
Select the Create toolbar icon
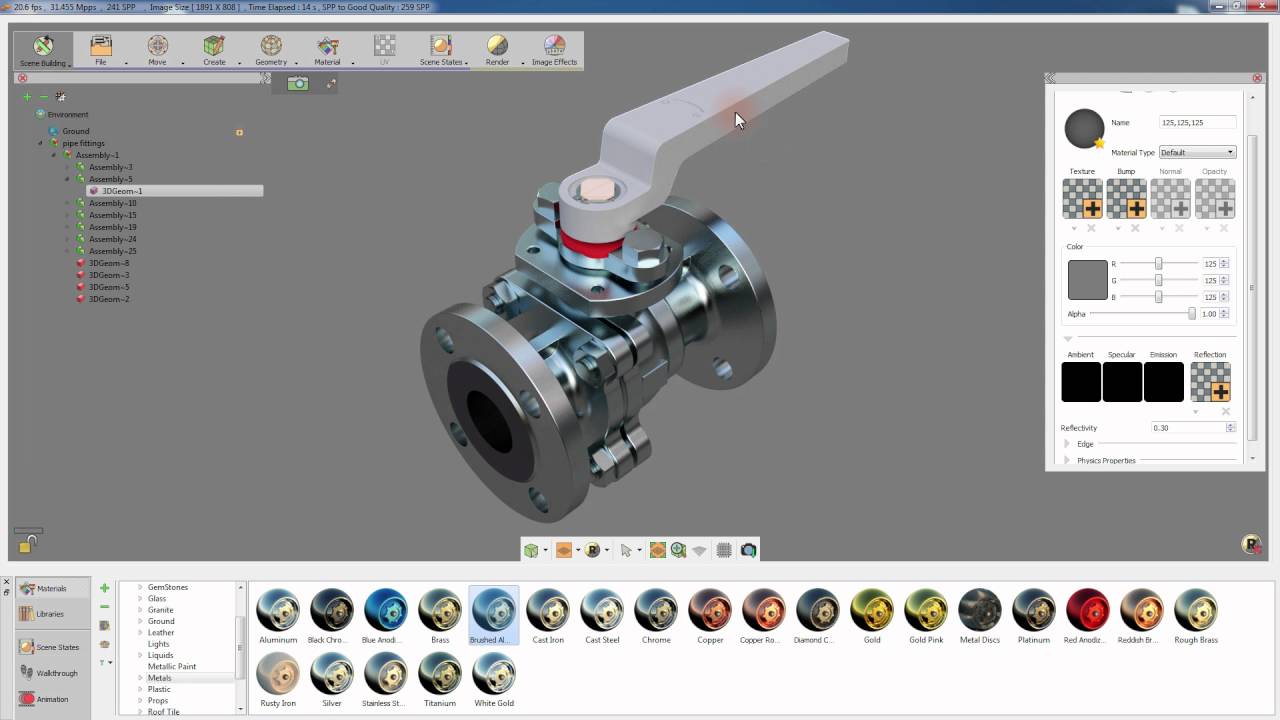pos(214,50)
